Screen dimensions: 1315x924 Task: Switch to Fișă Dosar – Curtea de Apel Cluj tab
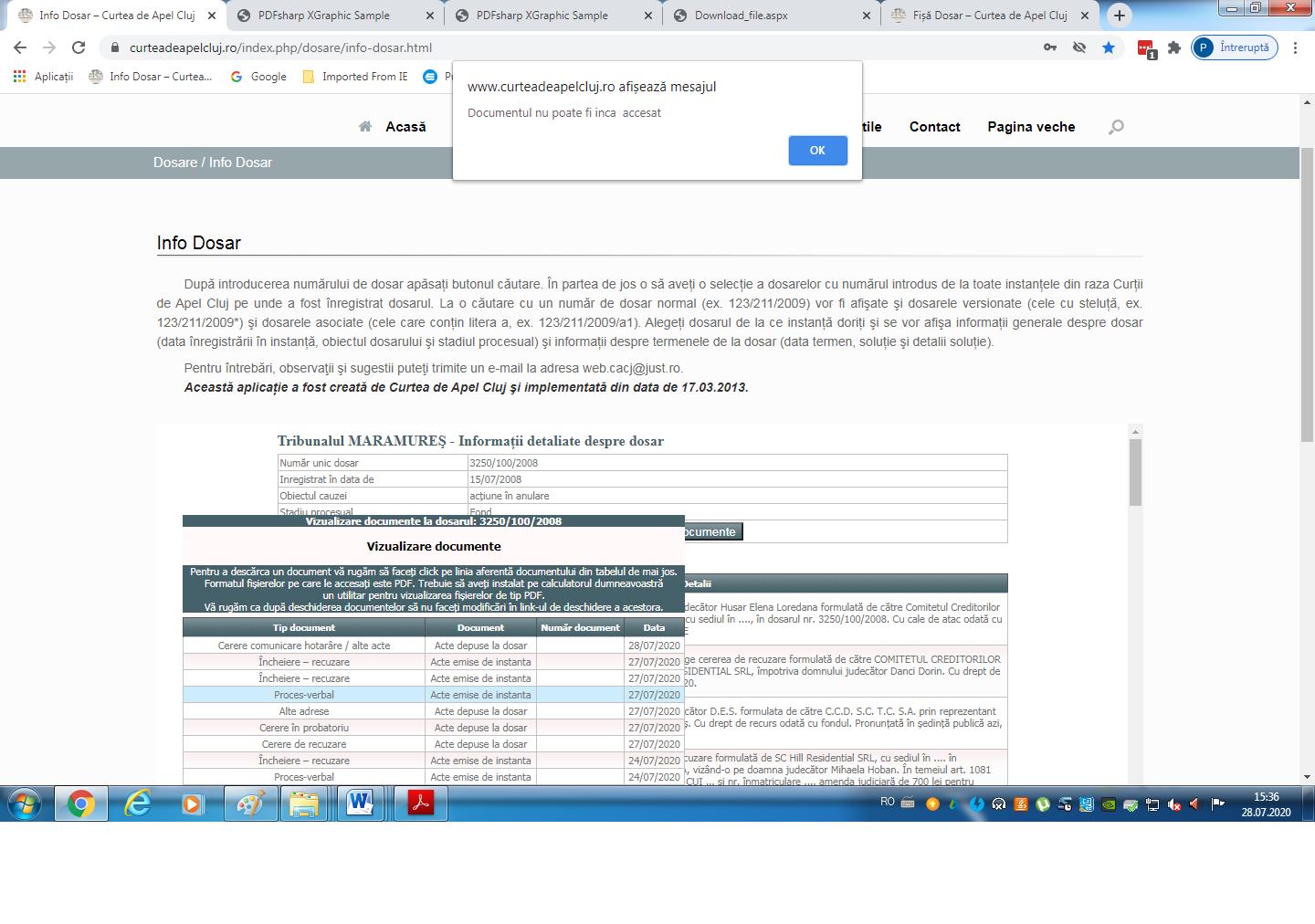coord(990,16)
